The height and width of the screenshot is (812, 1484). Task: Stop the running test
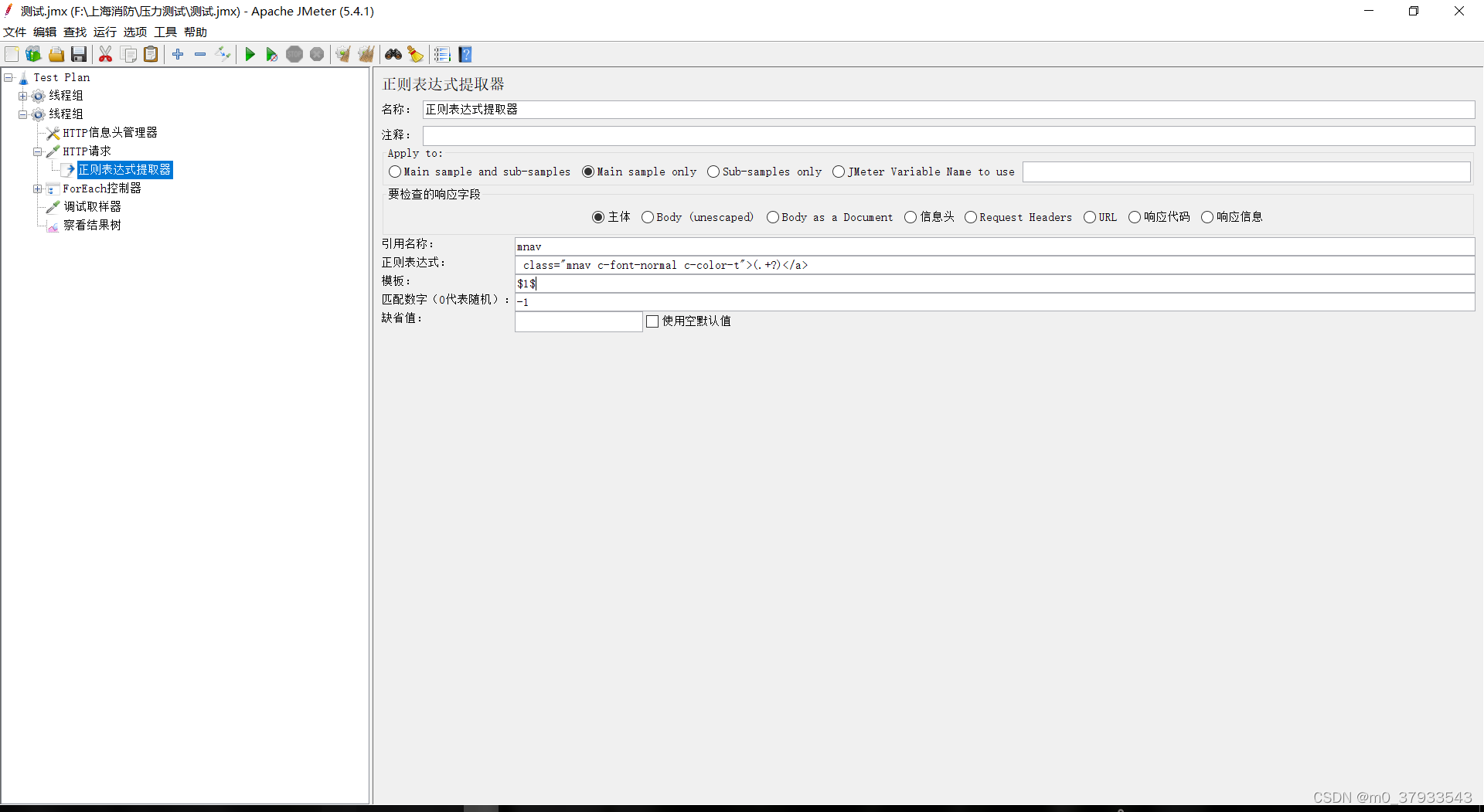294,54
